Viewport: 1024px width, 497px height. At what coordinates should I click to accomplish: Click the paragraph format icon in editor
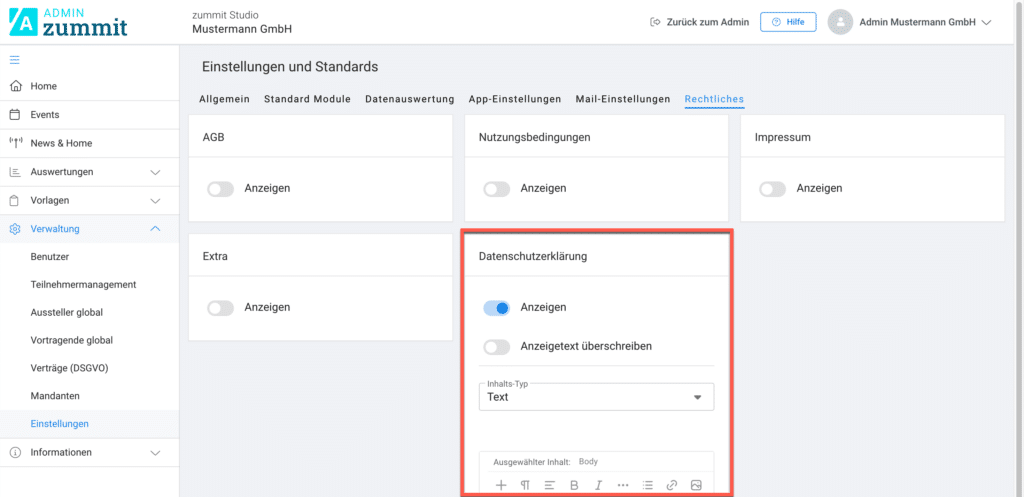tap(525, 485)
